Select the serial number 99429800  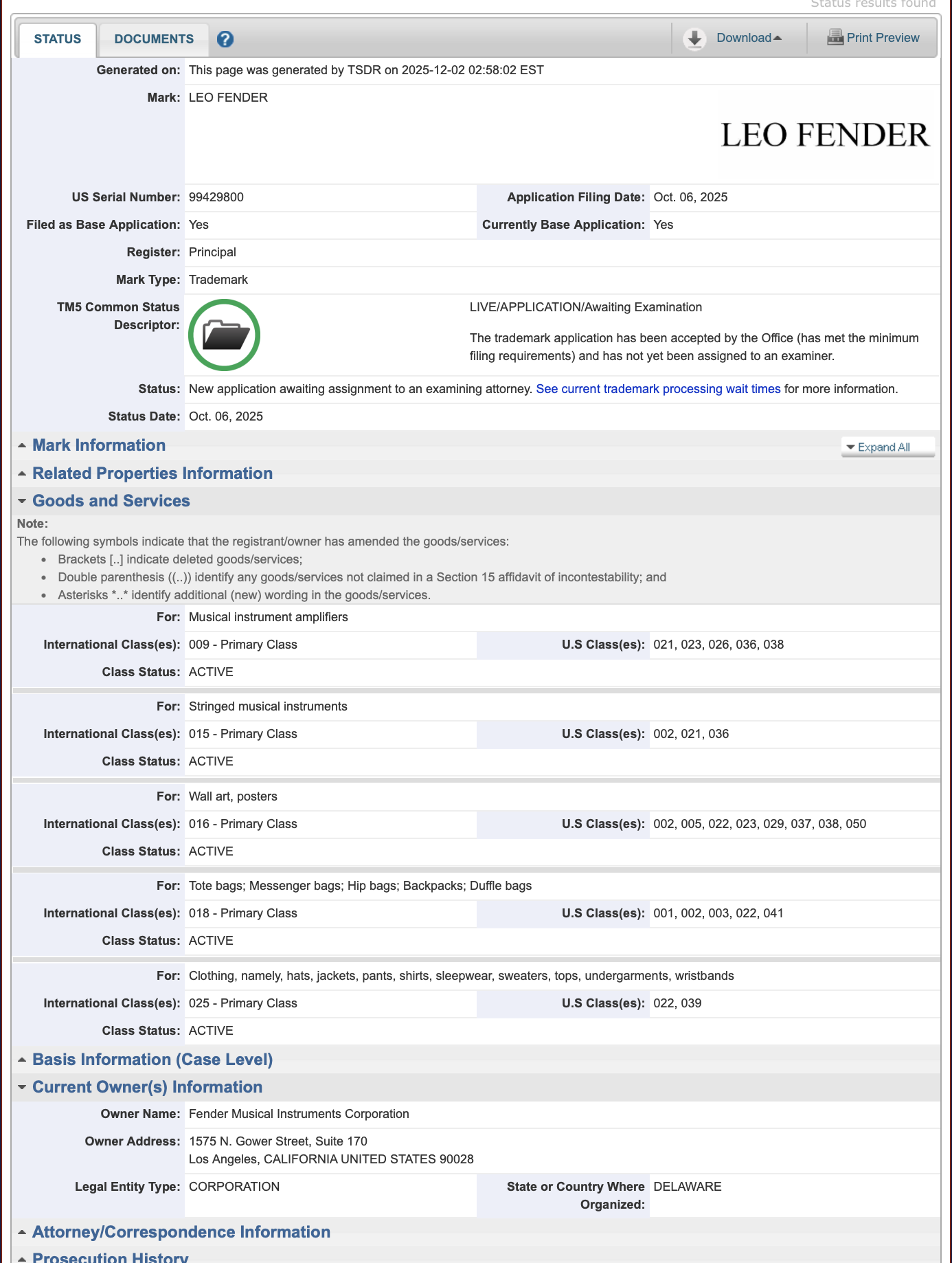216,197
